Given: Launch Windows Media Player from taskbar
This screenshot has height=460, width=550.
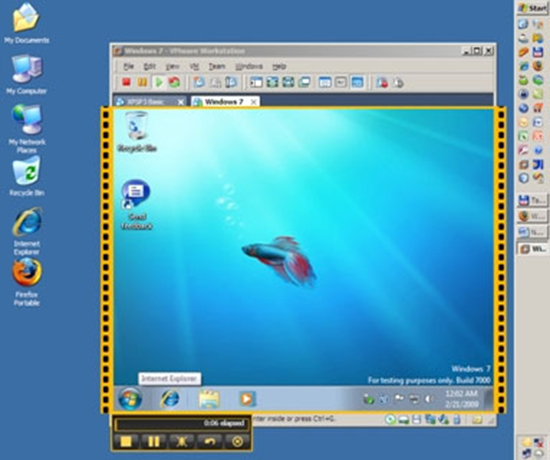Looking at the screenshot, I should pos(247,399).
